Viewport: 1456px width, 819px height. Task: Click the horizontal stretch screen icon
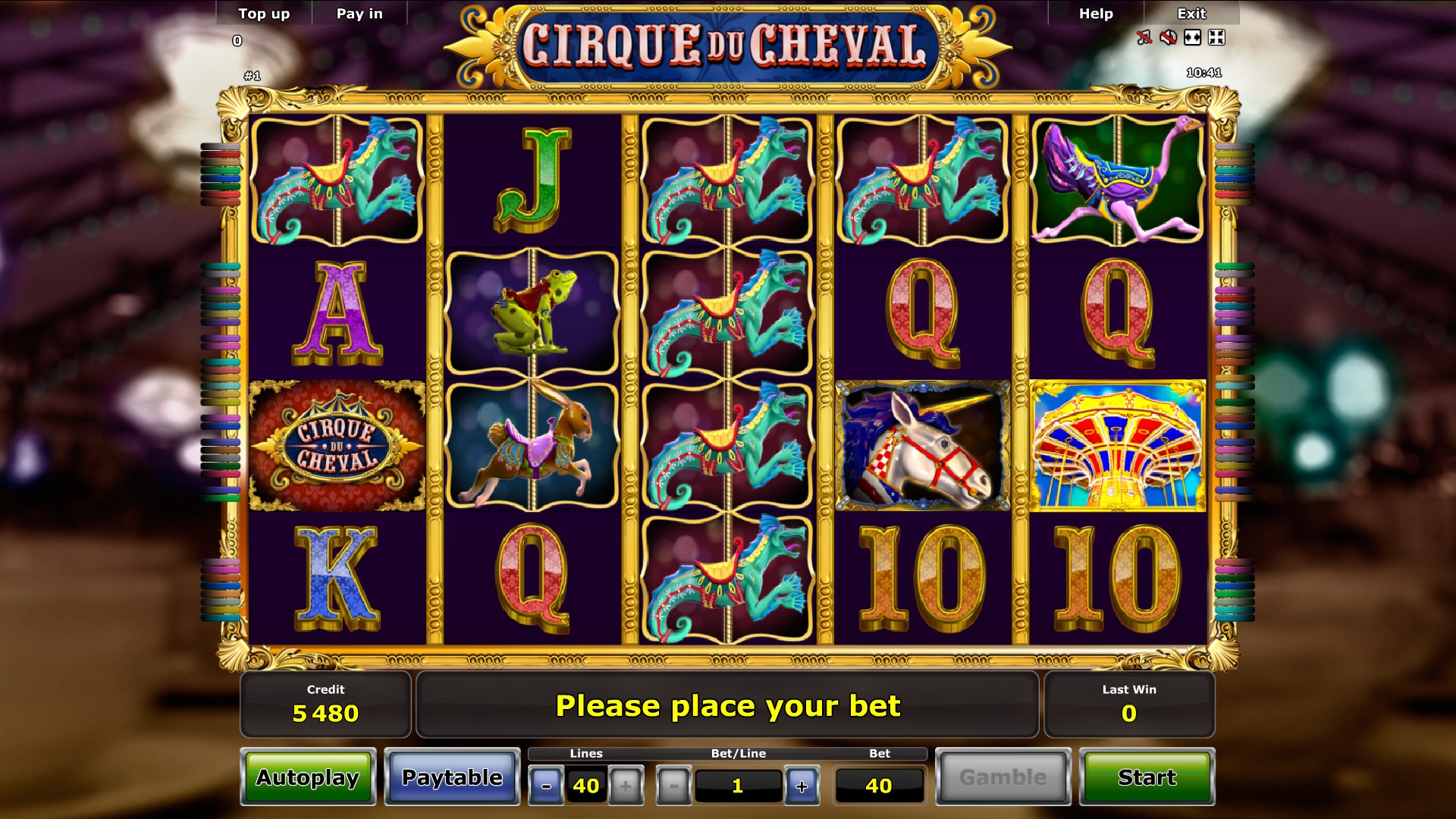coord(1193,37)
